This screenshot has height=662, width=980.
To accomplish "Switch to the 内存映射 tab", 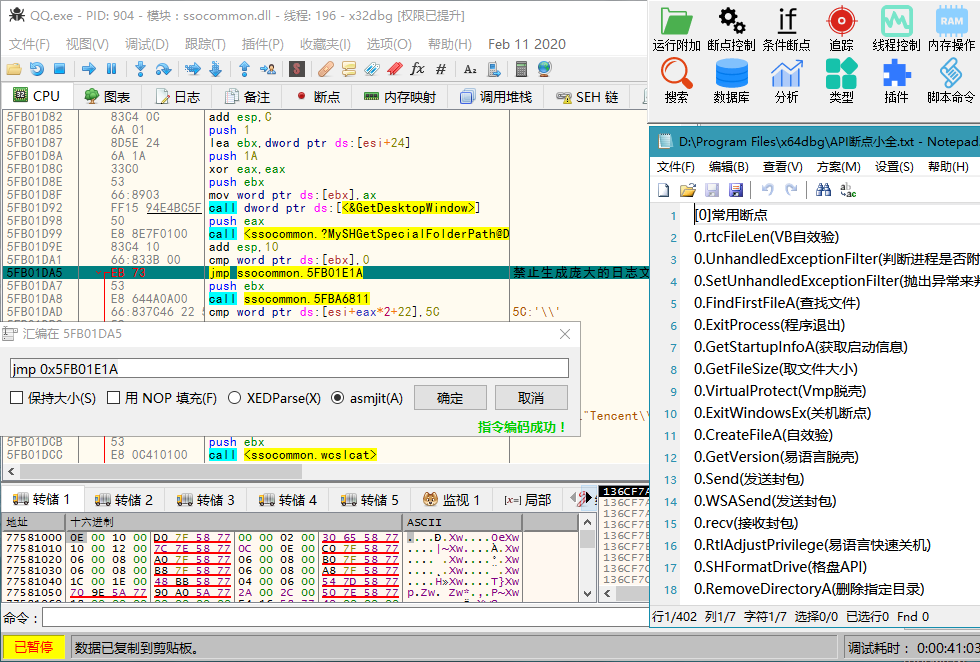I will click(400, 97).
